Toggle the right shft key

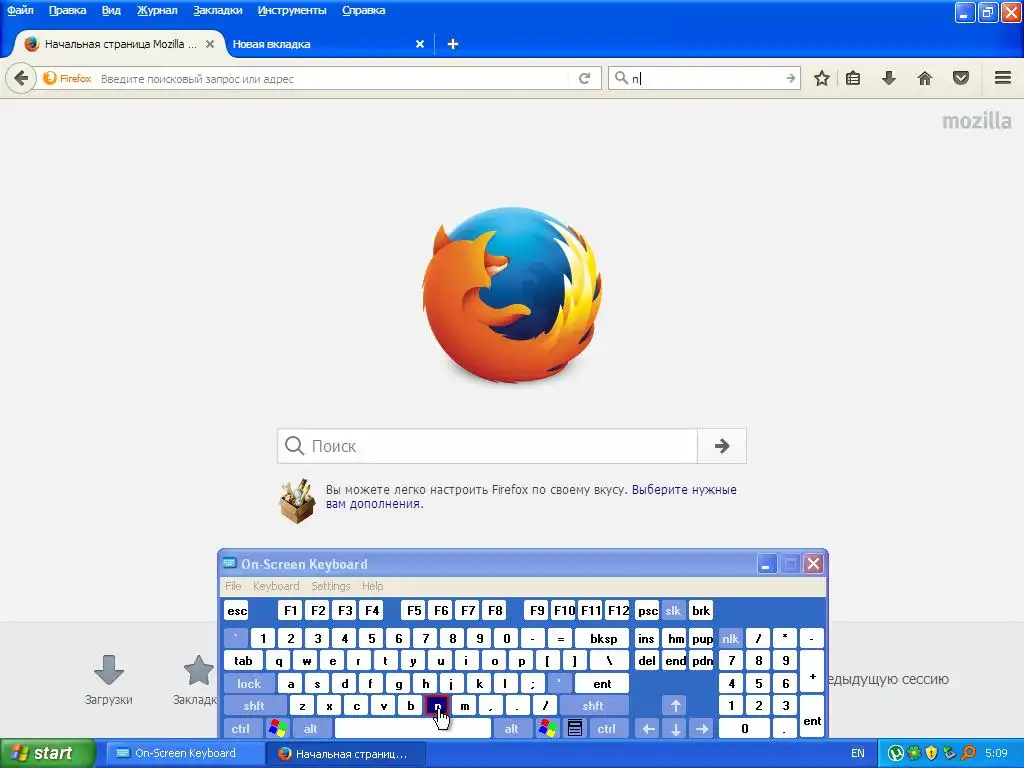[x=593, y=706]
